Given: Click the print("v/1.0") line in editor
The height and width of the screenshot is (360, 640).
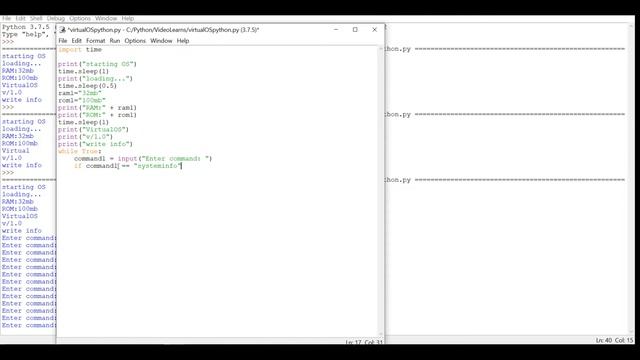Looking at the screenshot, I should coord(85,137).
